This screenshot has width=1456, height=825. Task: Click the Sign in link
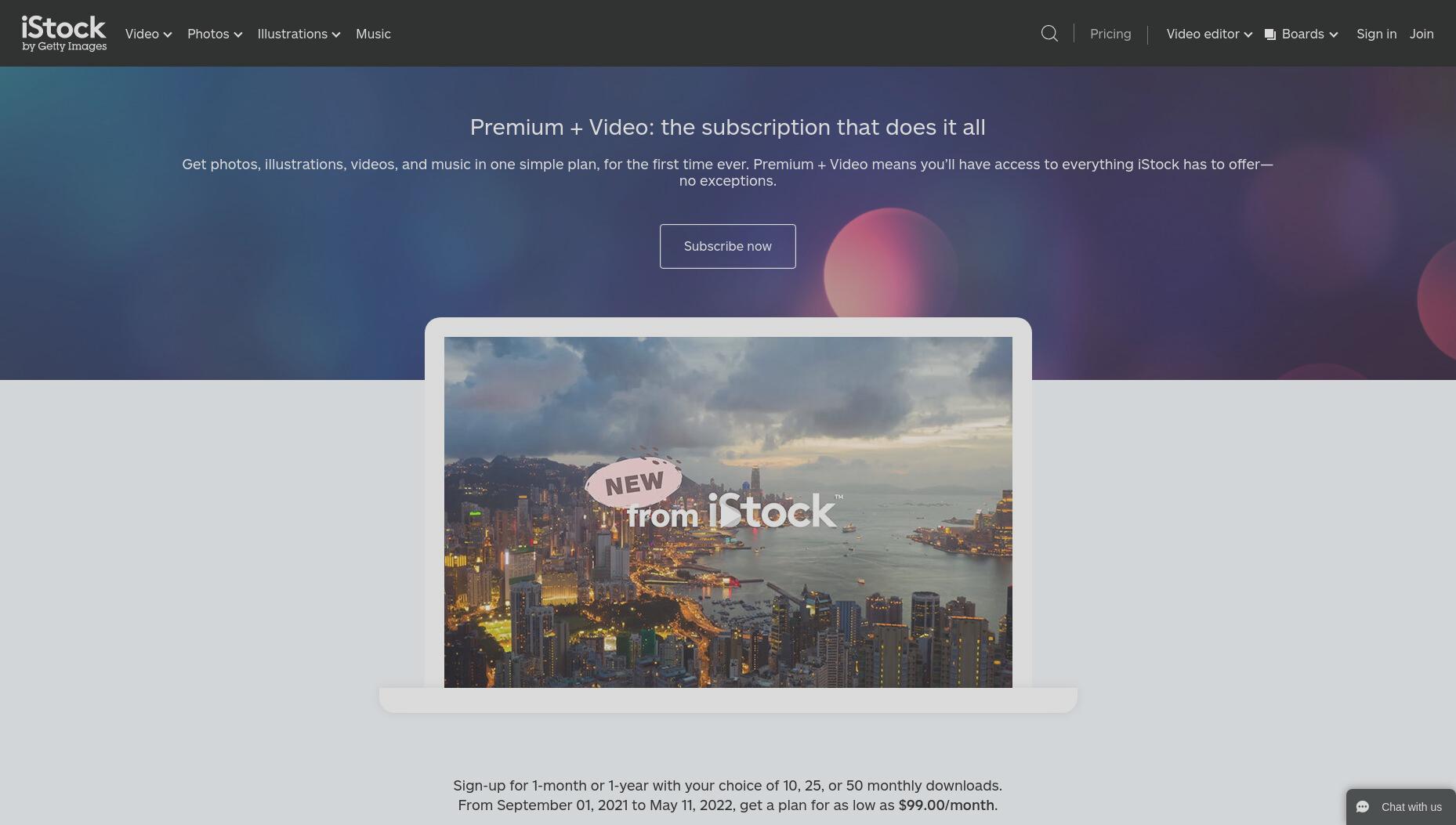1376,34
